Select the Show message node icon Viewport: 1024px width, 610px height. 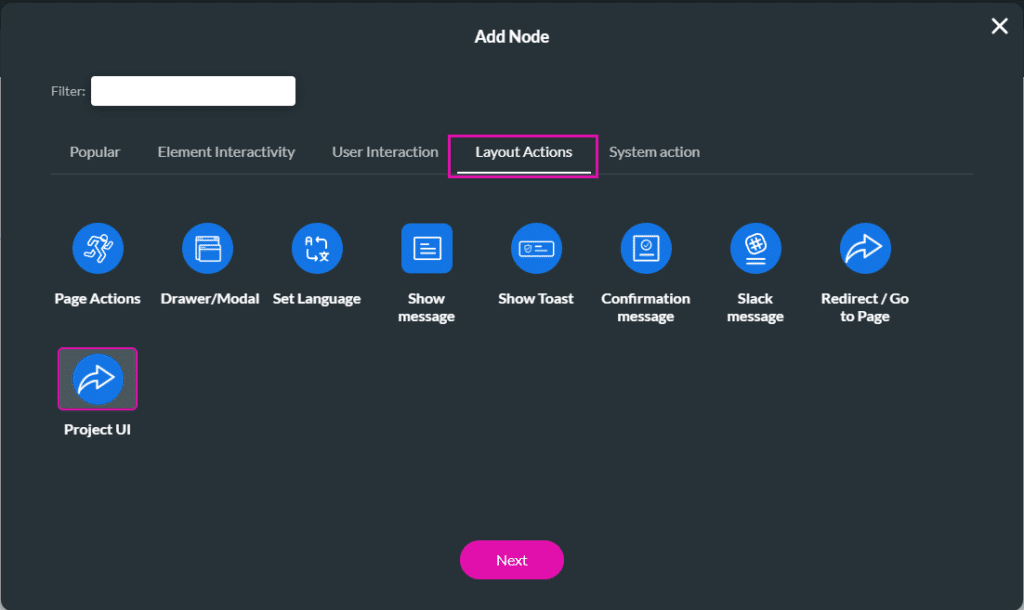coord(427,248)
